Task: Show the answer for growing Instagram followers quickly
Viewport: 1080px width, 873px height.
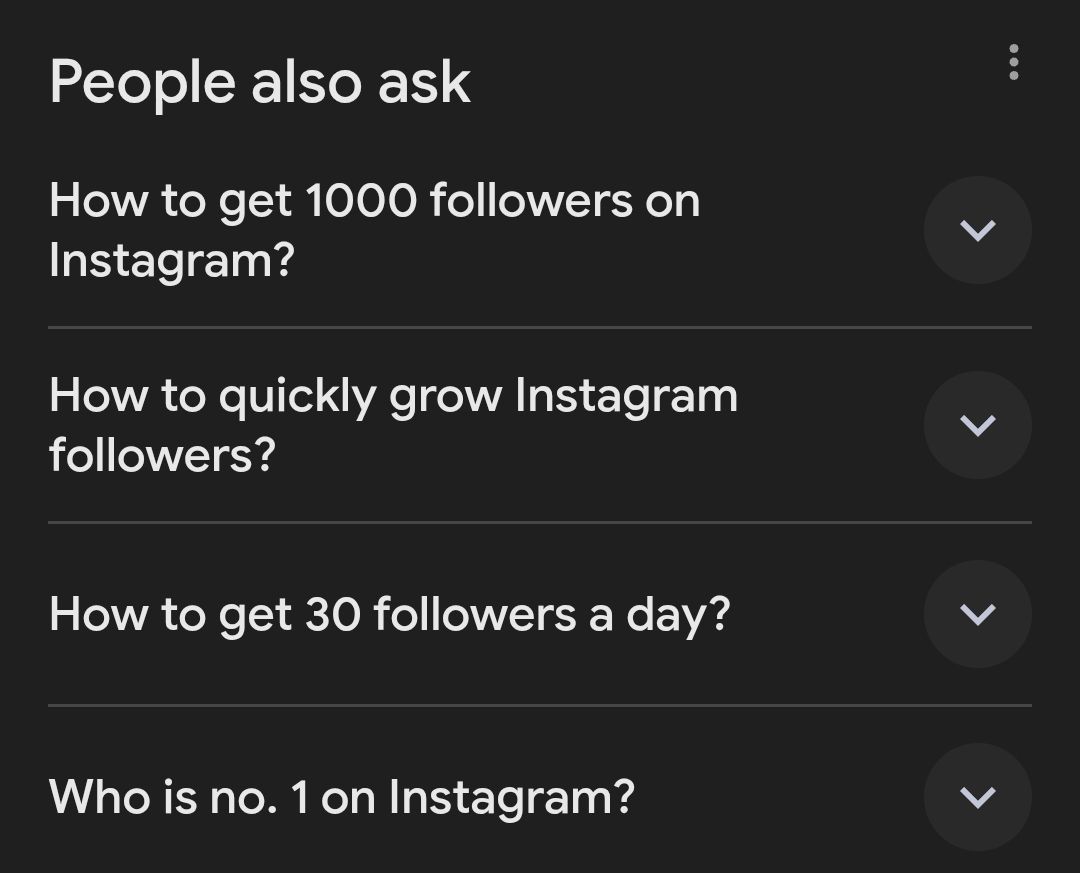Action: click(977, 425)
